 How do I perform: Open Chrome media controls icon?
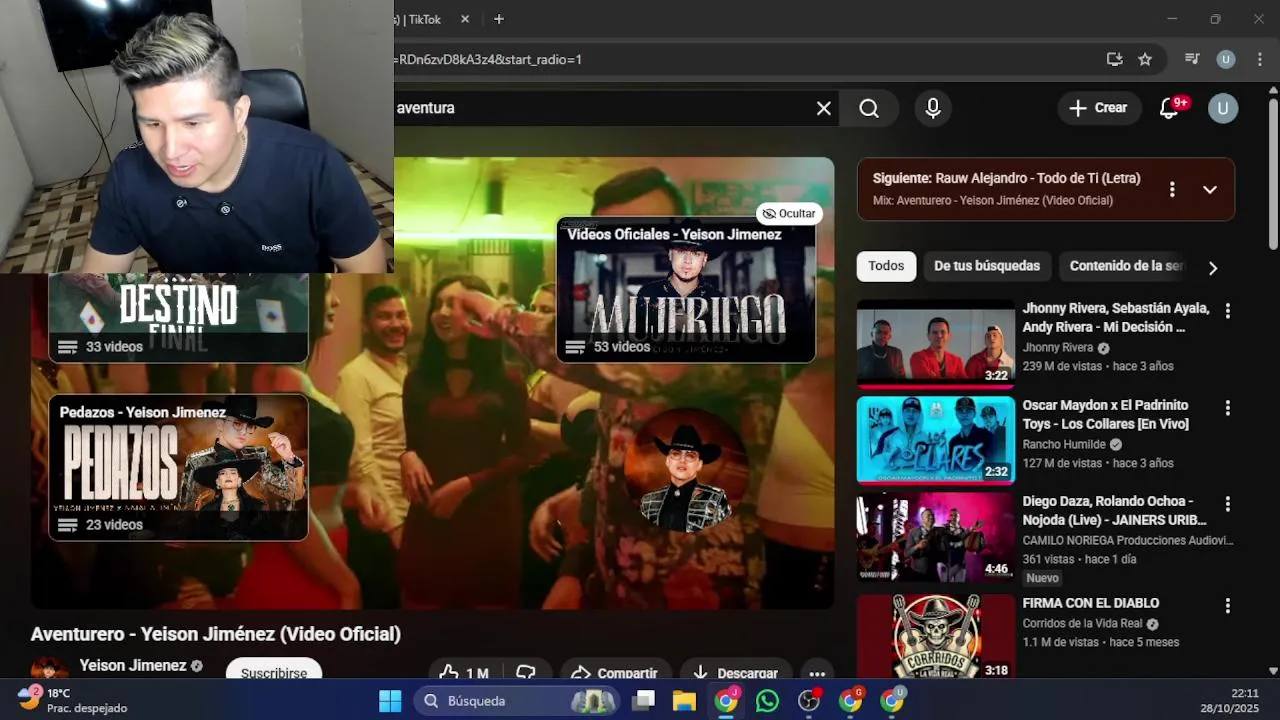(1192, 59)
